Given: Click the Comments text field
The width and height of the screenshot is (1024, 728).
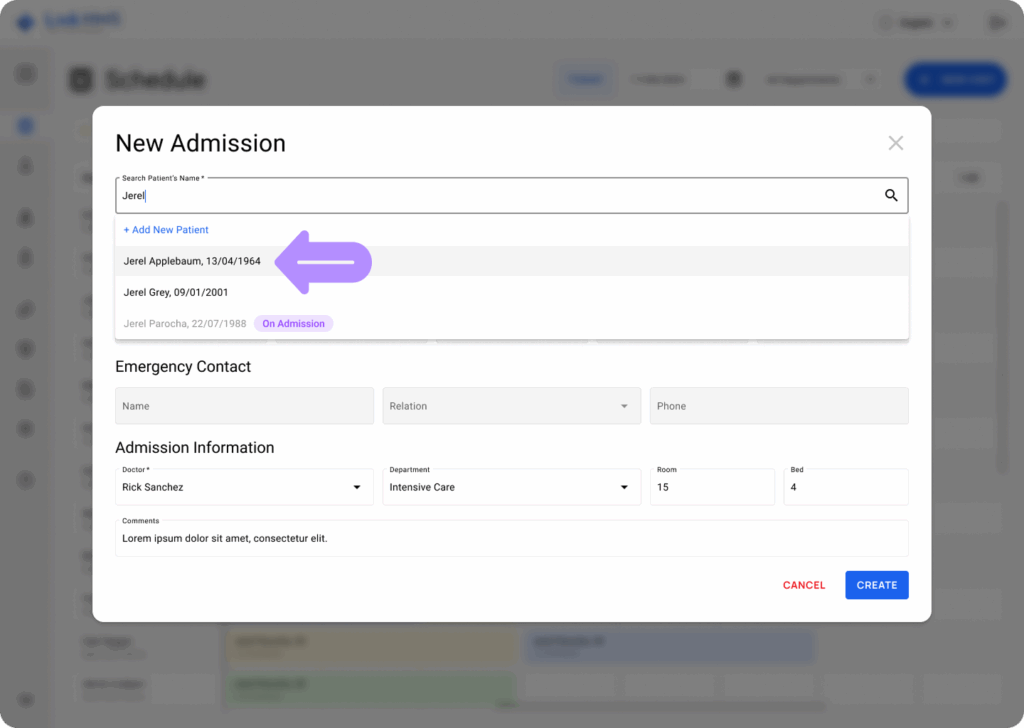Looking at the screenshot, I should (x=511, y=539).
